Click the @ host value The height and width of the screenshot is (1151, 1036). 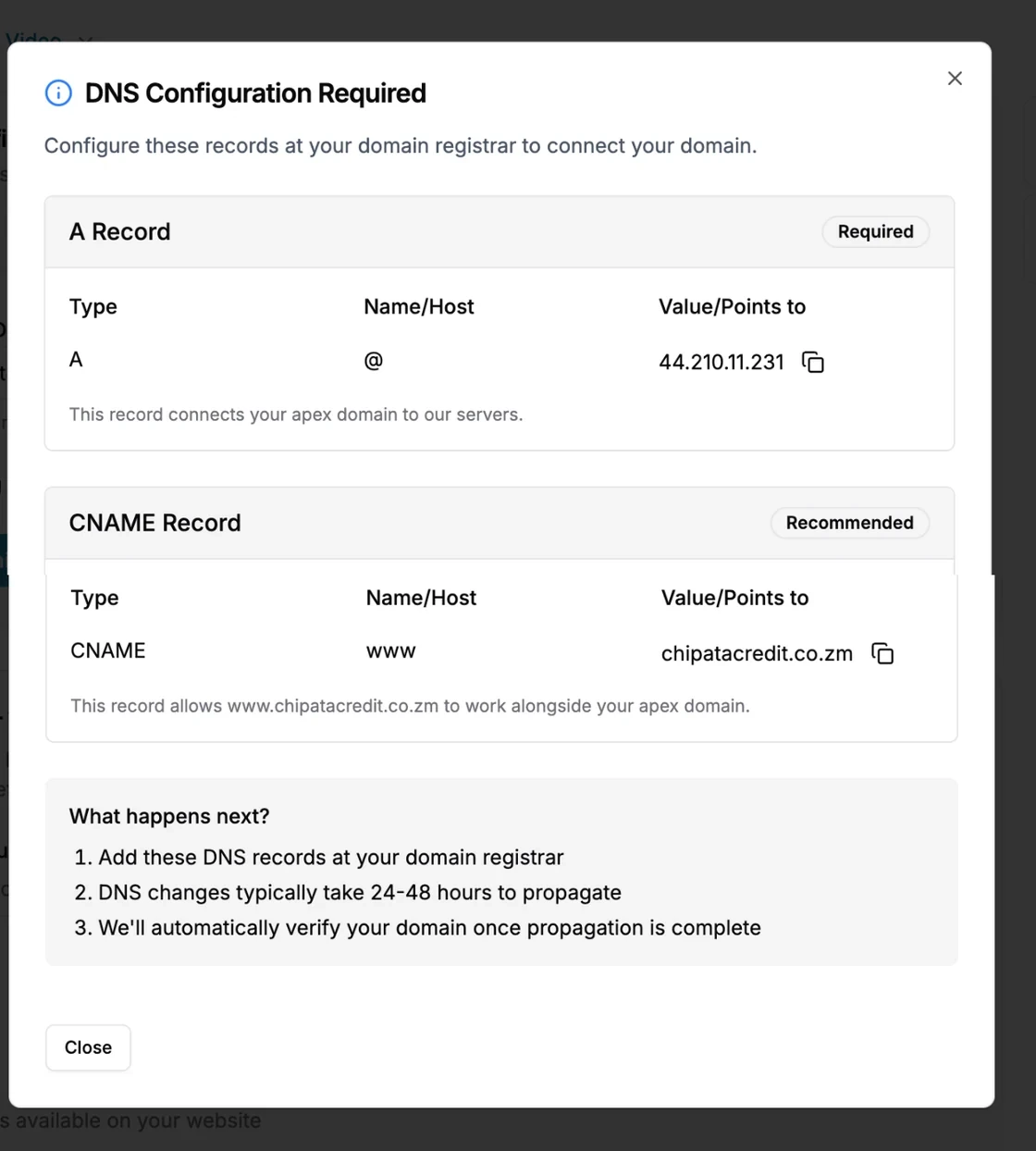(374, 361)
